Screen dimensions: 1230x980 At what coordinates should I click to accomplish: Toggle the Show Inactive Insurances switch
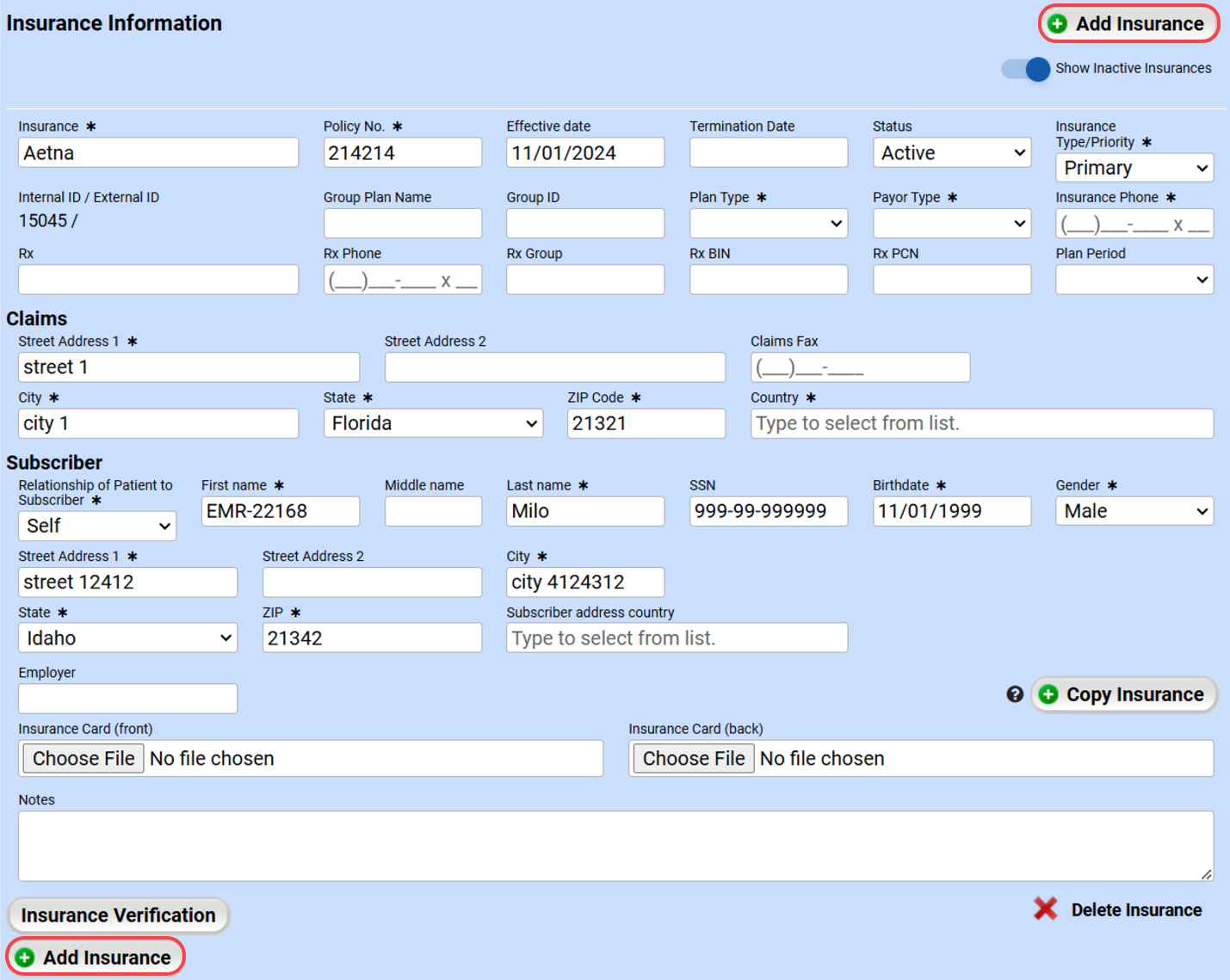click(x=1026, y=69)
